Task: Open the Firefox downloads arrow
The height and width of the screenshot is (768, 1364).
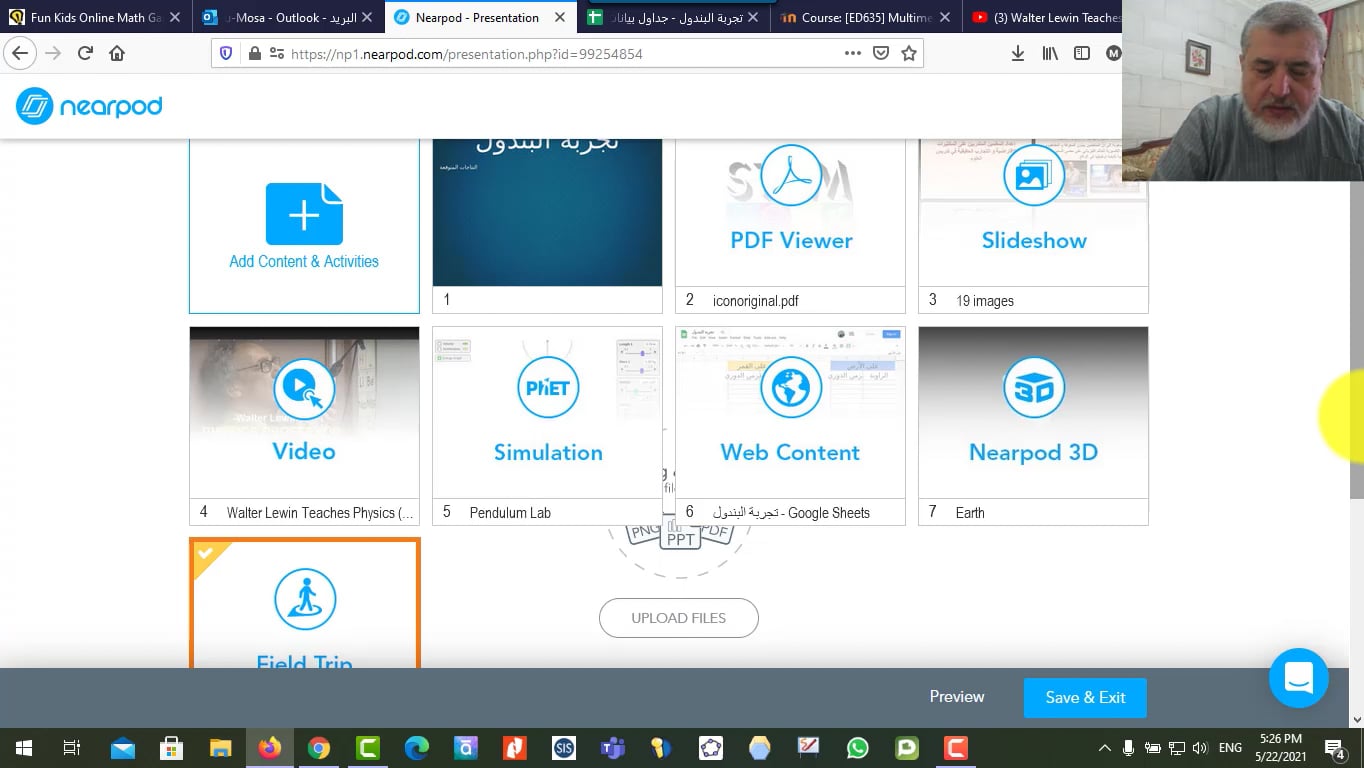Action: [1018, 53]
